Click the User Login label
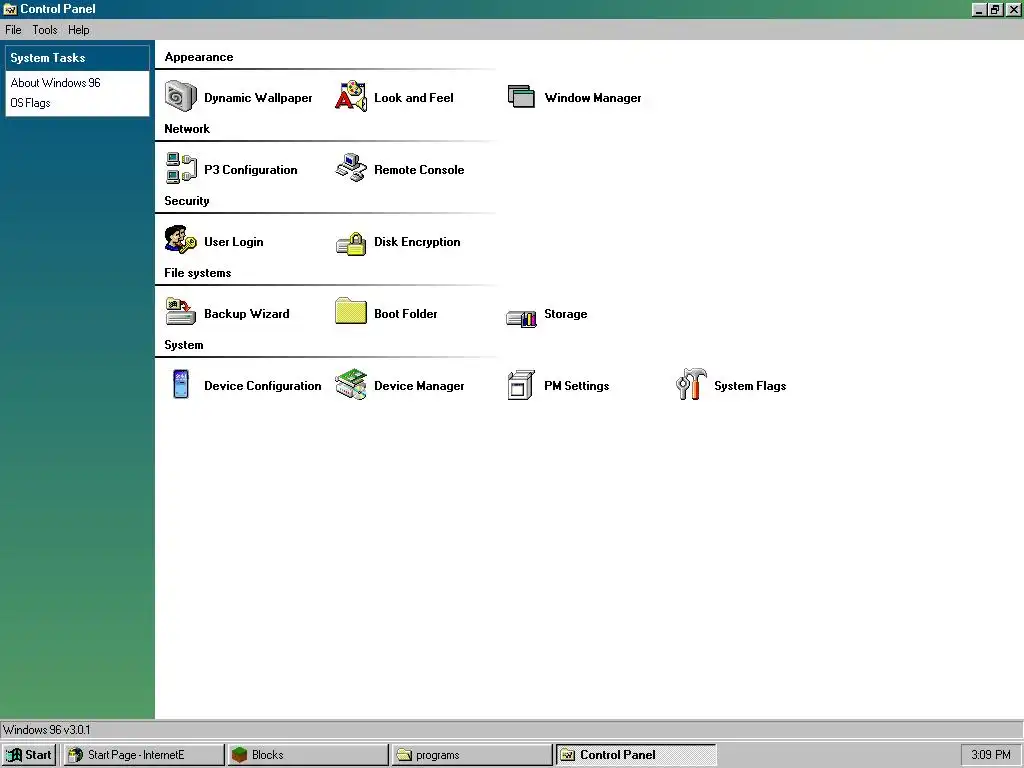 click(233, 242)
